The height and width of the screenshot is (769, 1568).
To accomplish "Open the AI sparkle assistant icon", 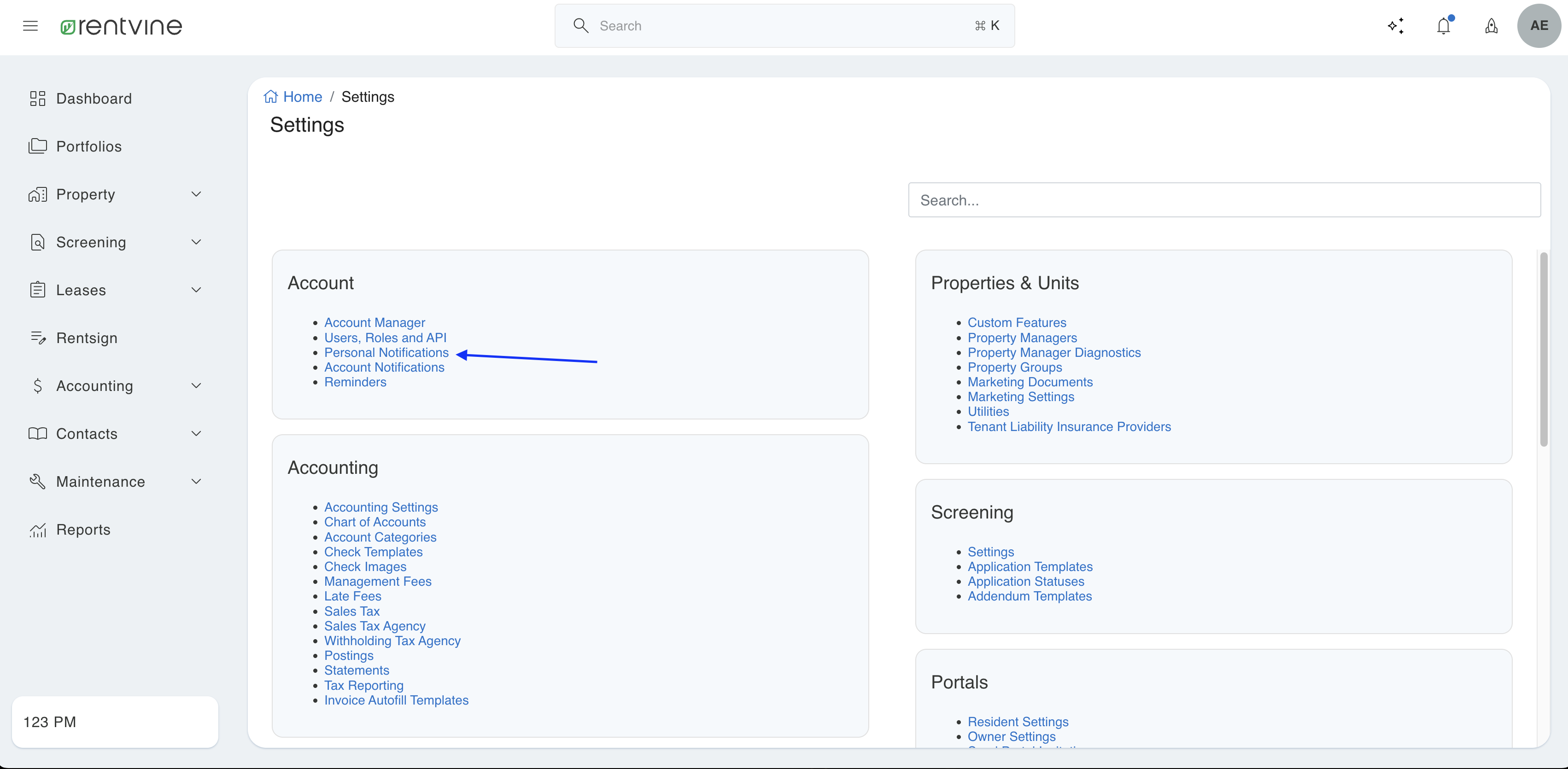I will click(1396, 25).
